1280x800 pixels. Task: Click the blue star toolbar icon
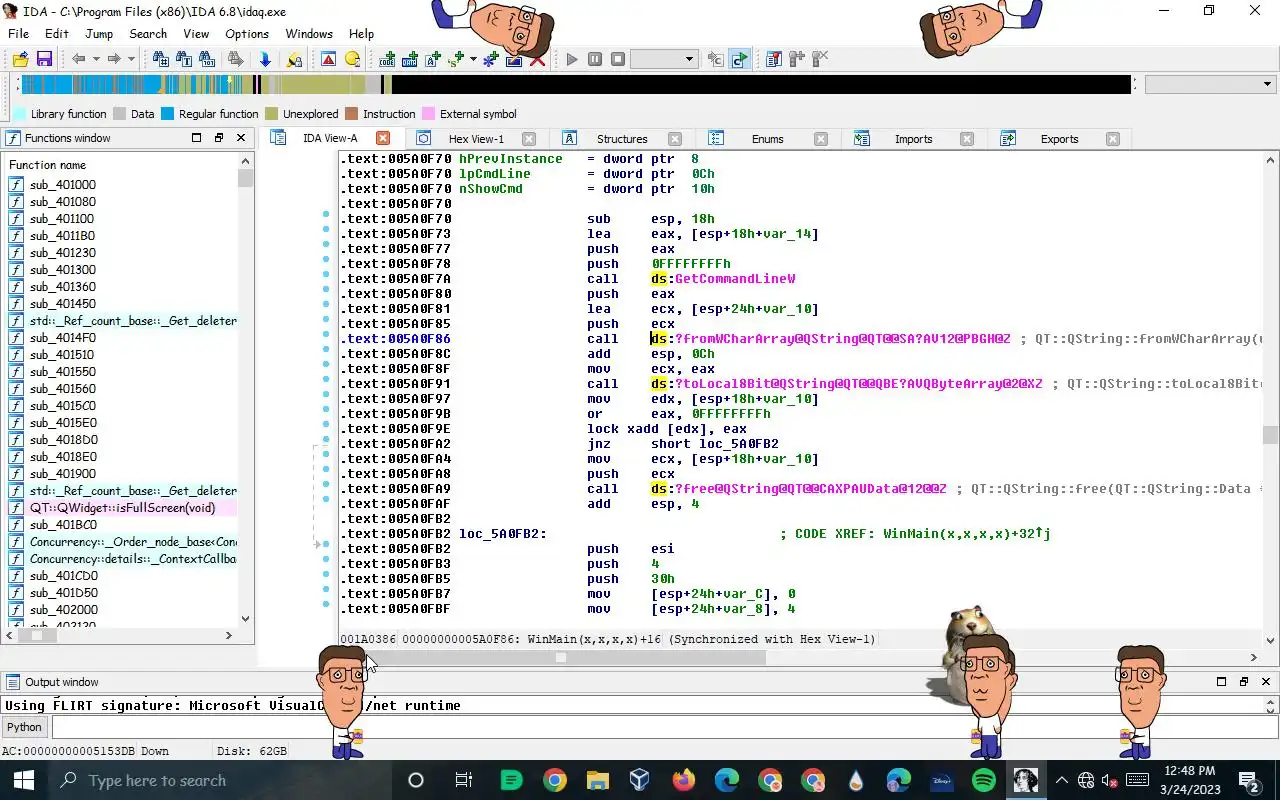tap(491, 59)
